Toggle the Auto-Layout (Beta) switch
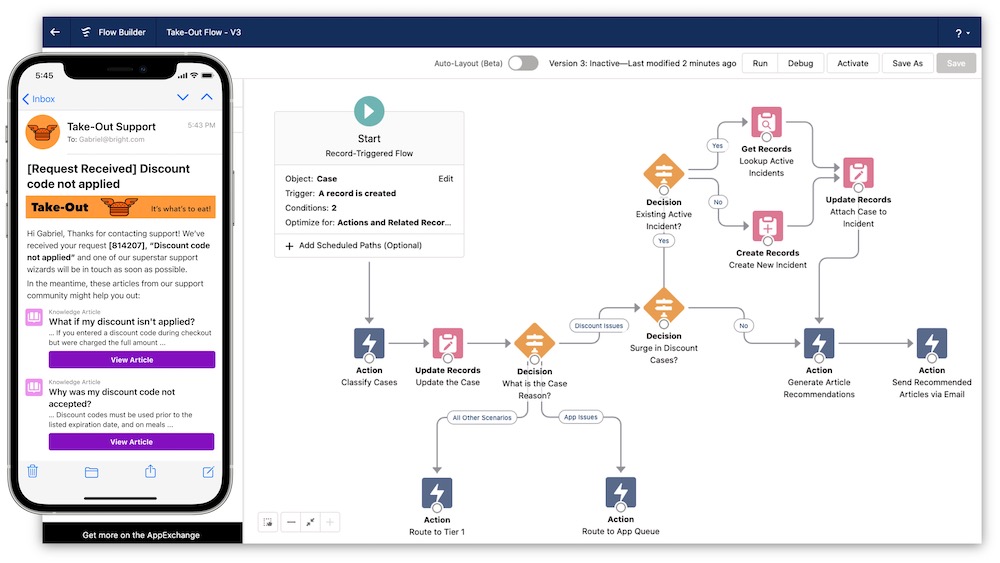This screenshot has height=563, width=1000. [522, 63]
